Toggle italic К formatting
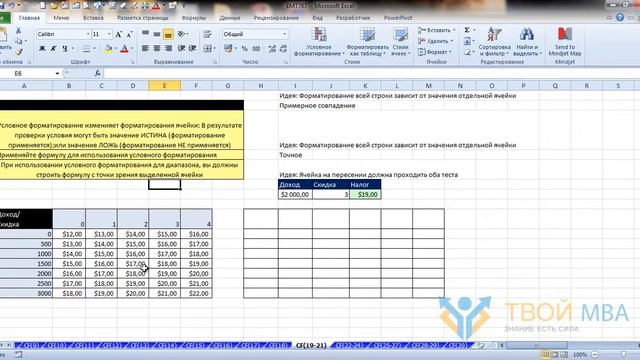 coord(53,49)
